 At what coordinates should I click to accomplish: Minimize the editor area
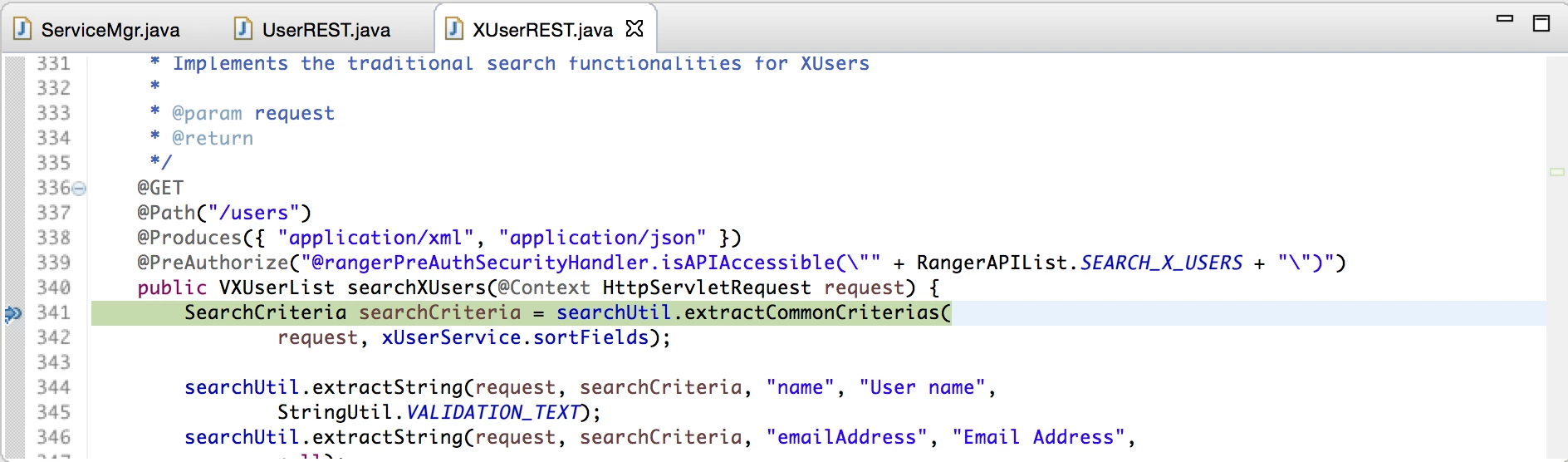(x=1505, y=19)
